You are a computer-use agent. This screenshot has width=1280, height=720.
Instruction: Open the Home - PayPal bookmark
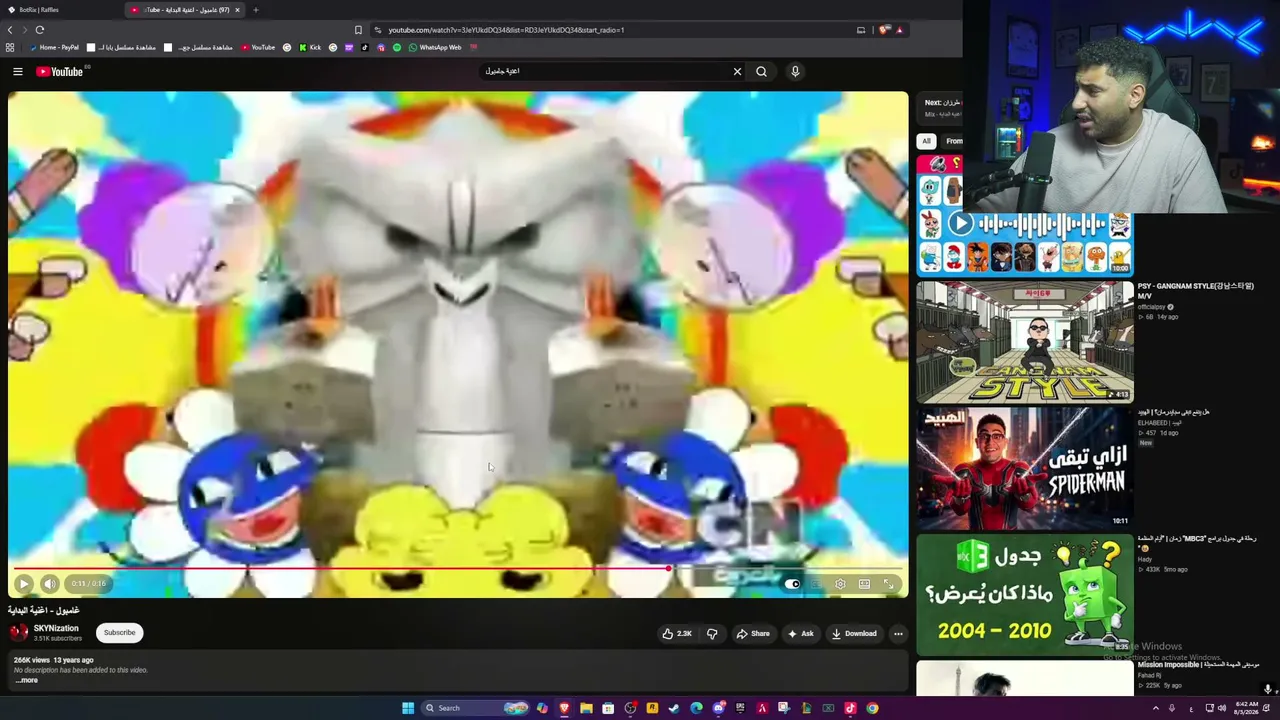pos(55,47)
